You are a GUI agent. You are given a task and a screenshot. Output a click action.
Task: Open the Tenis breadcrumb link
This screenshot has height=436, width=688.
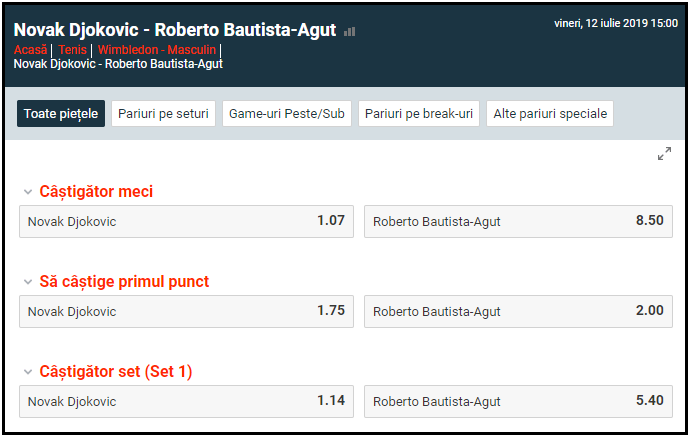pyautogui.click(x=72, y=49)
